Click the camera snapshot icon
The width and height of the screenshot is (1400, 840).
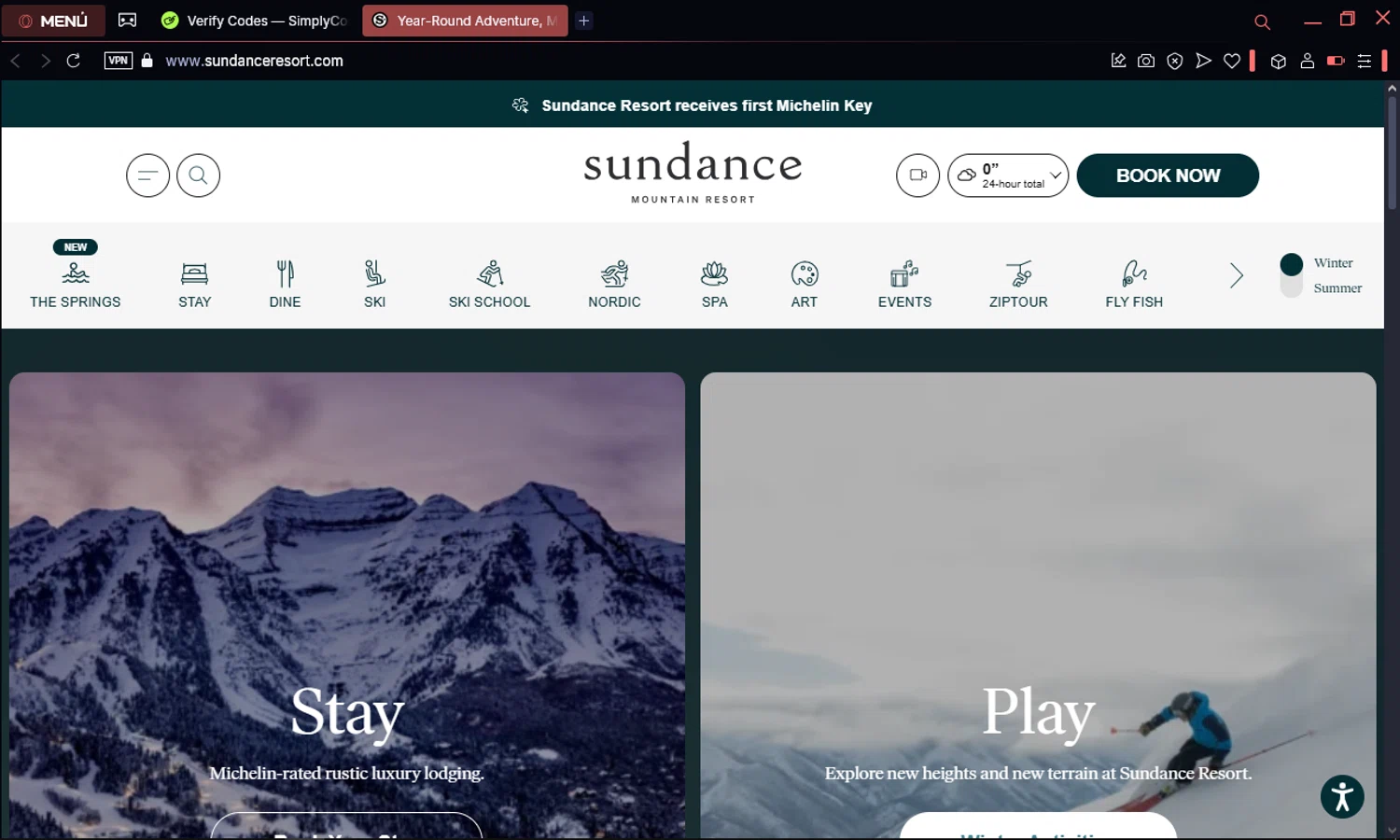click(x=1146, y=61)
